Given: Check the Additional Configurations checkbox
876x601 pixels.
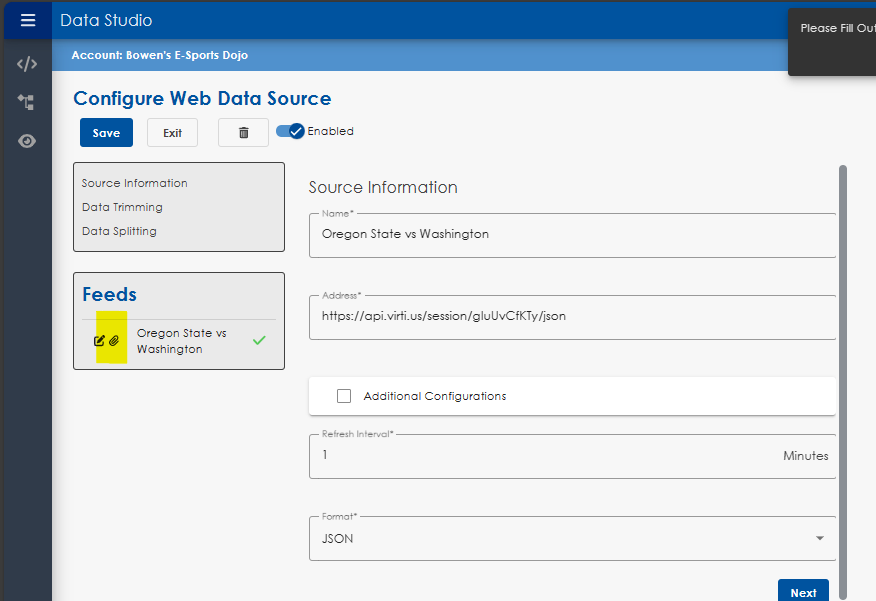Looking at the screenshot, I should coord(344,396).
